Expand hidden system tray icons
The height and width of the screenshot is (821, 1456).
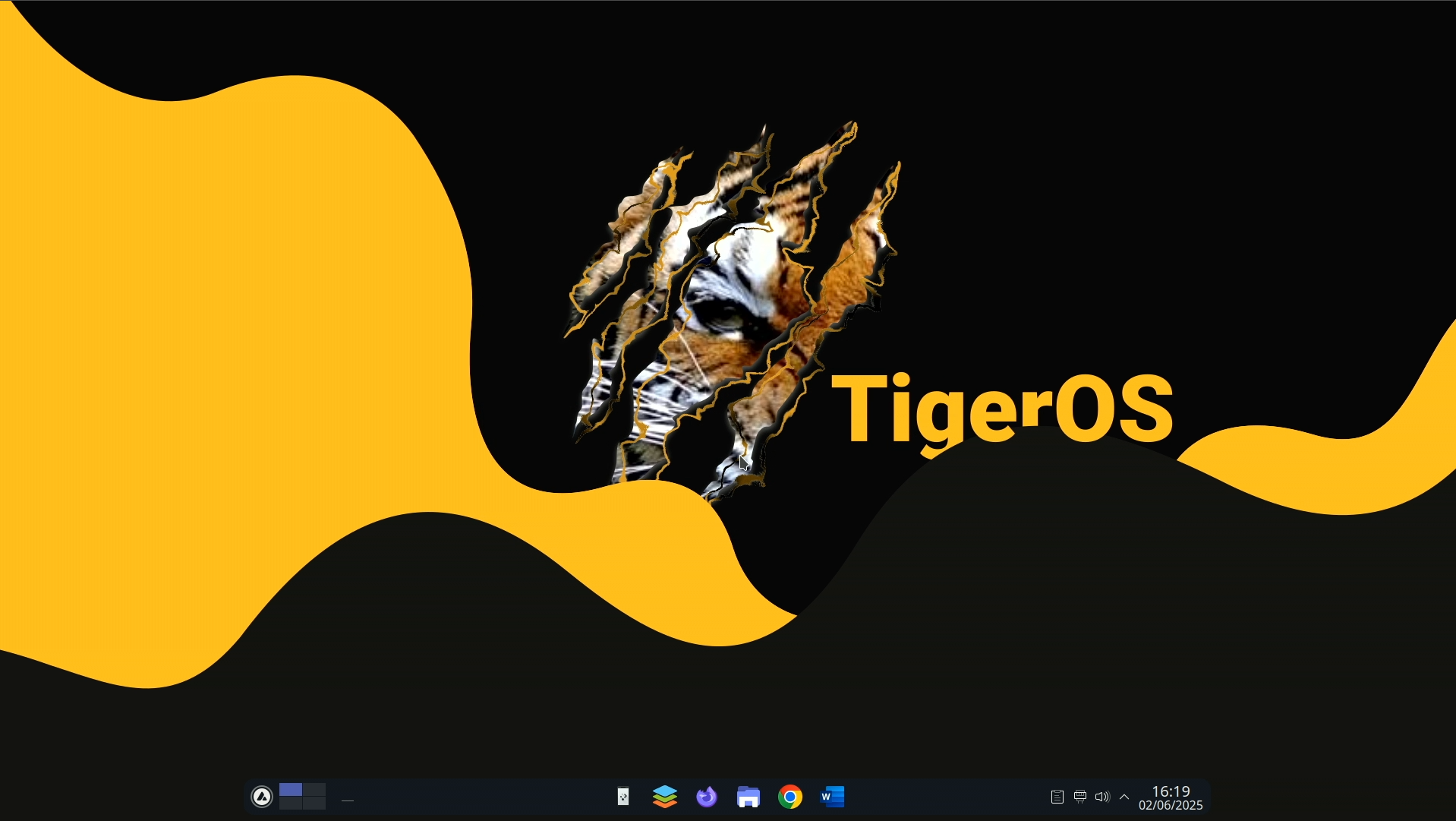click(x=1124, y=797)
